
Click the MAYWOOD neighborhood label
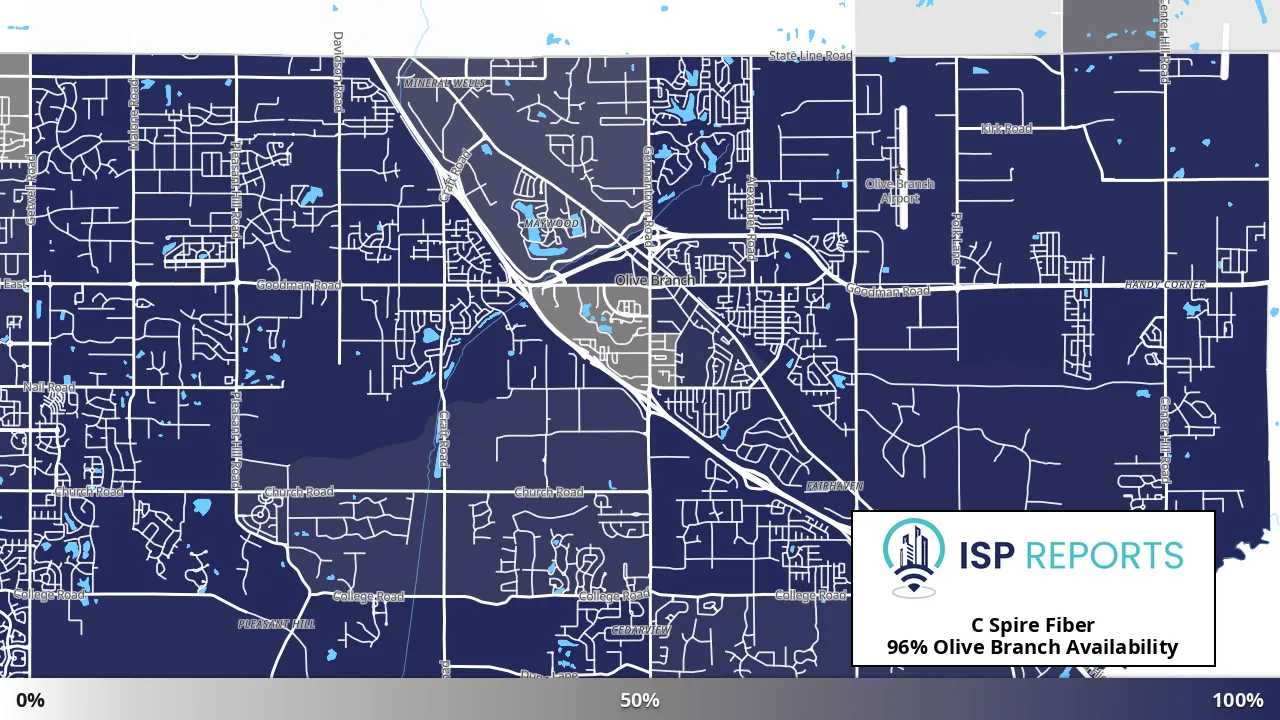click(x=551, y=223)
